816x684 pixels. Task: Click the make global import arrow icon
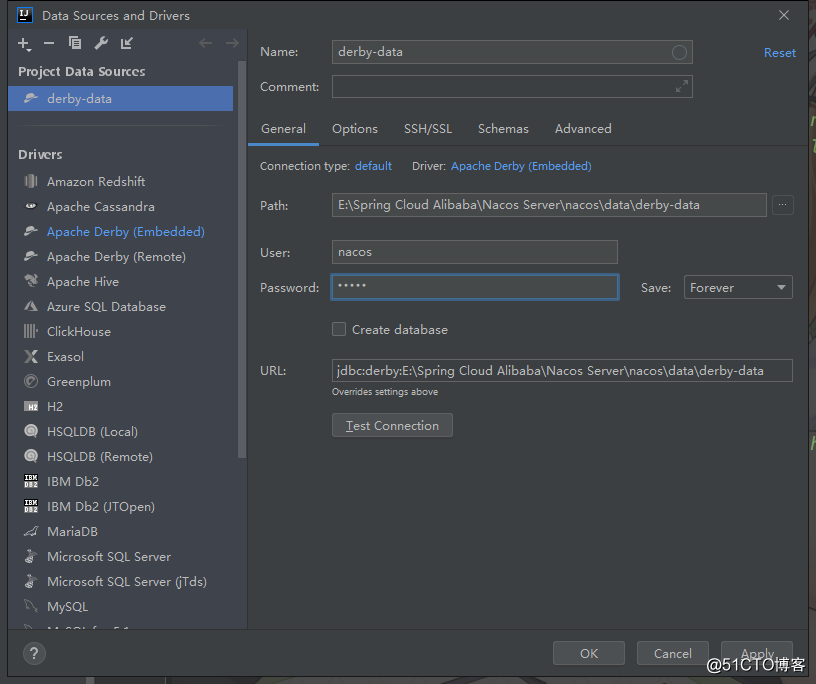126,43
